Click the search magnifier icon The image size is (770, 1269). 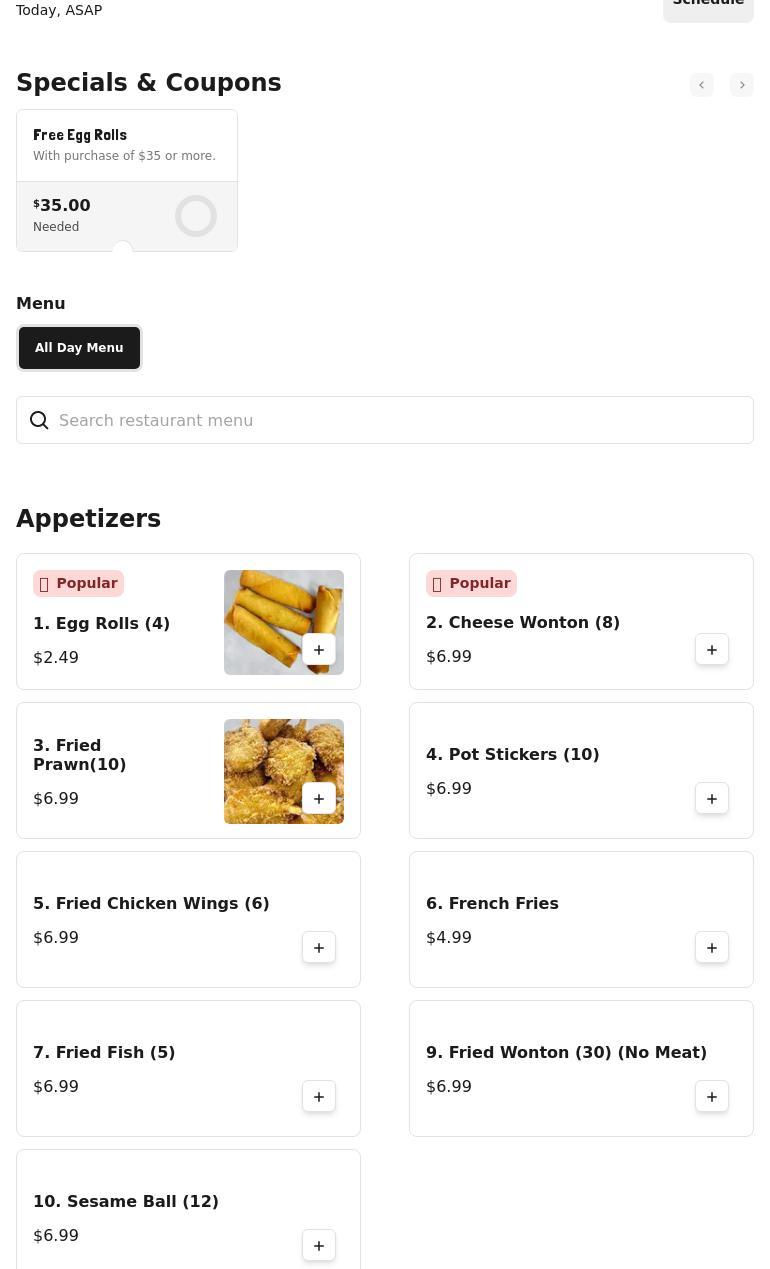(39, 421)
